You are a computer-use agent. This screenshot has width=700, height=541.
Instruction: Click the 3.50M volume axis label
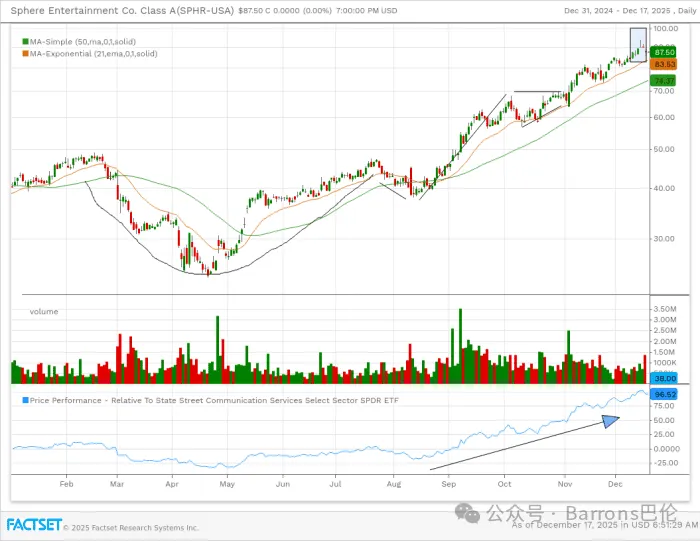[665, 309]
